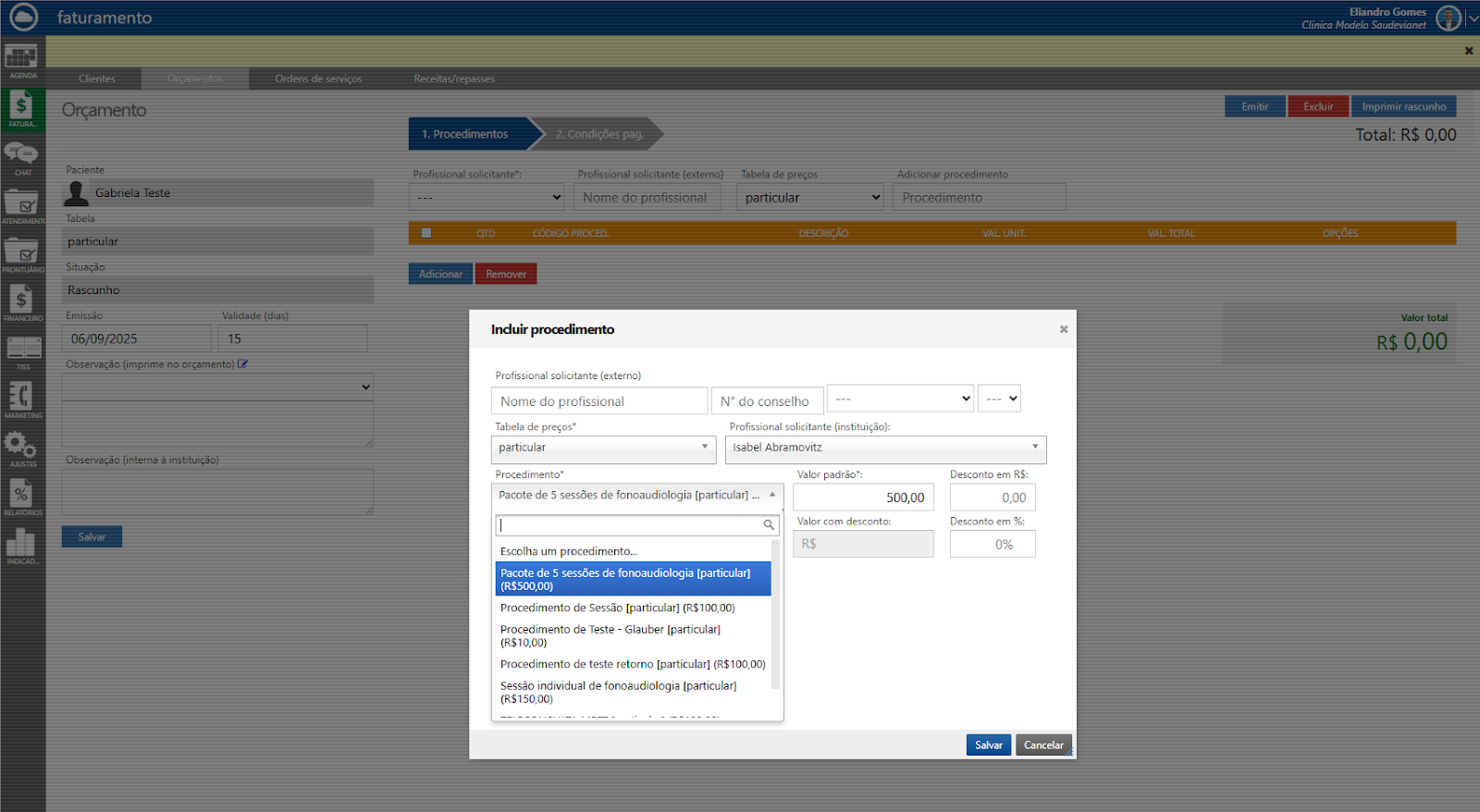Dismiss the yellow notification bar
The height and width of the screenshot is (812, 1480).
(1469, 51)
